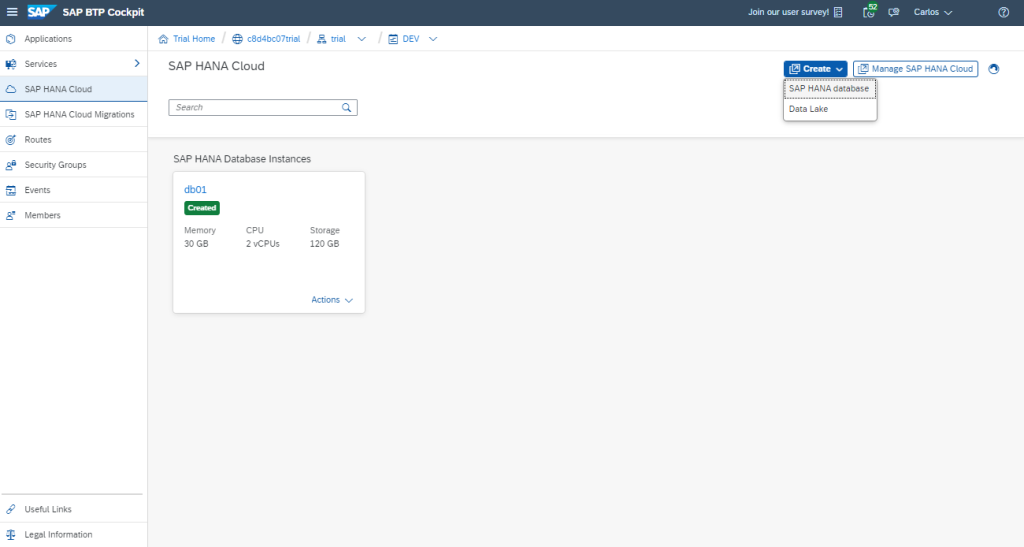
Task: Click the 30 GB memory value
Action: click(196, 244)
